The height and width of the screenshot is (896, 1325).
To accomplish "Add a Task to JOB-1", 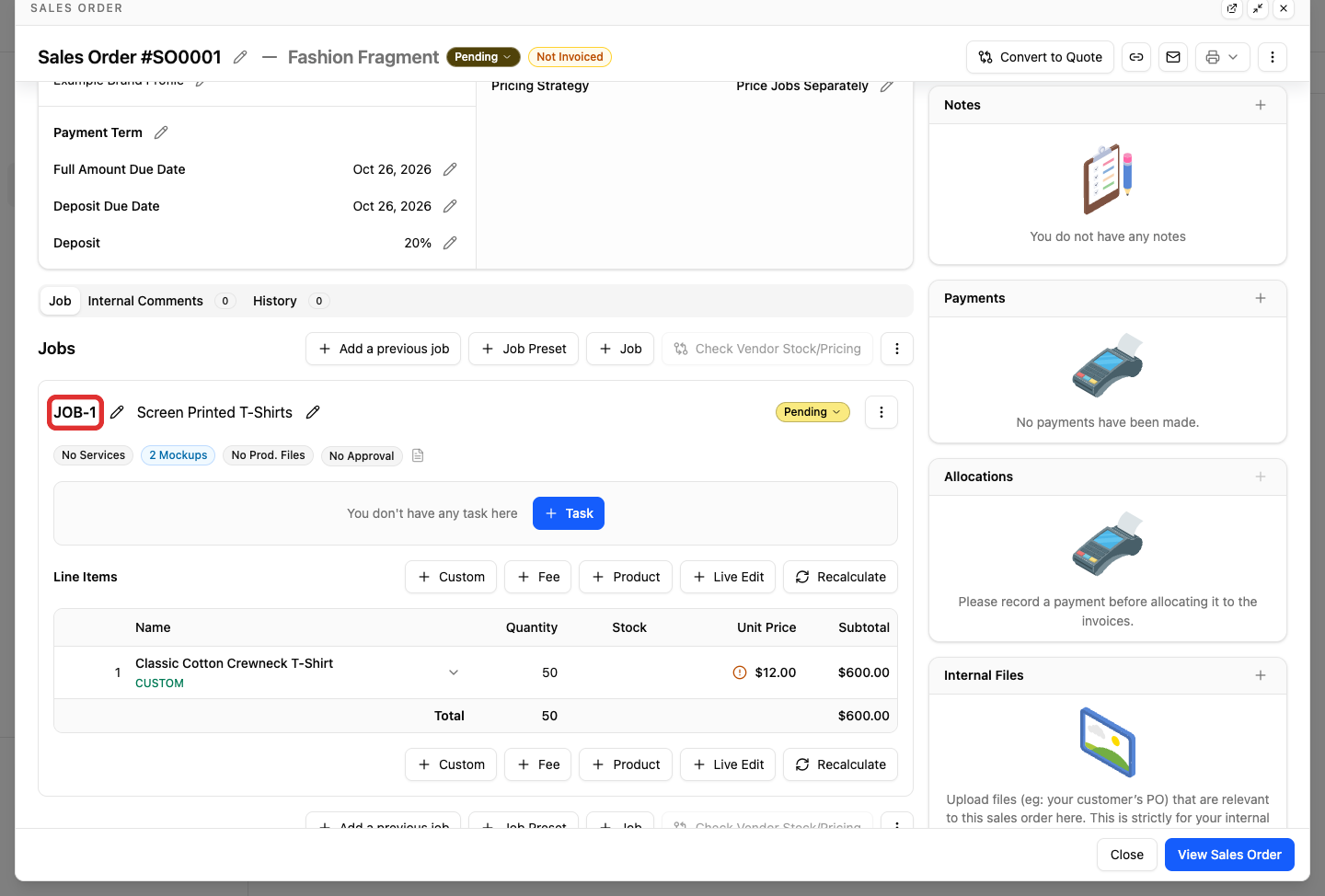I will 569,513.
